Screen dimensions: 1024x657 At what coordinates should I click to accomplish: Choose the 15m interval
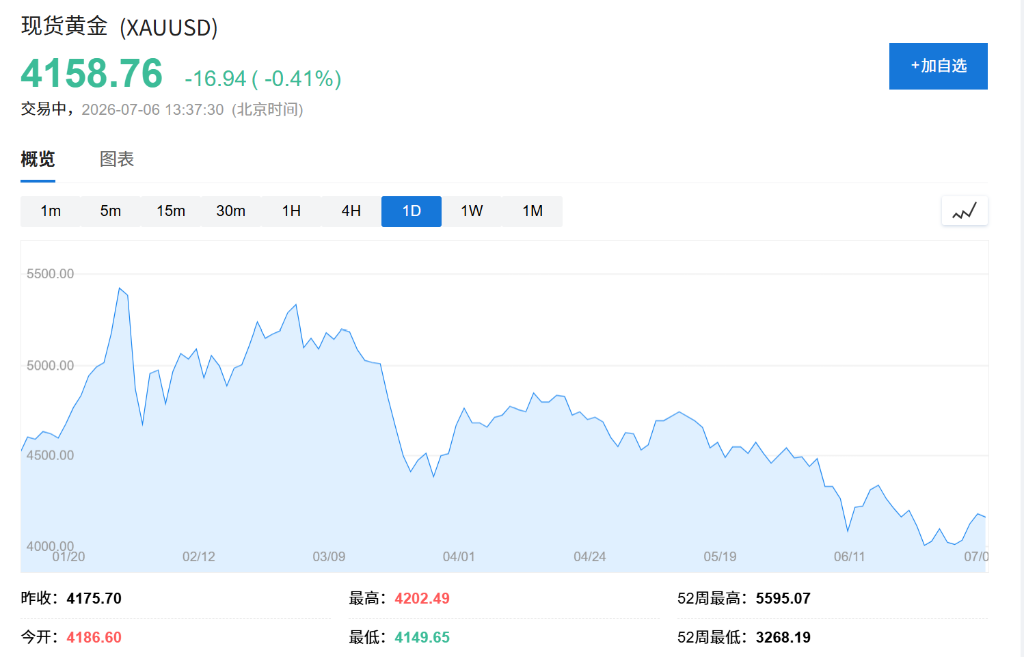170,211
